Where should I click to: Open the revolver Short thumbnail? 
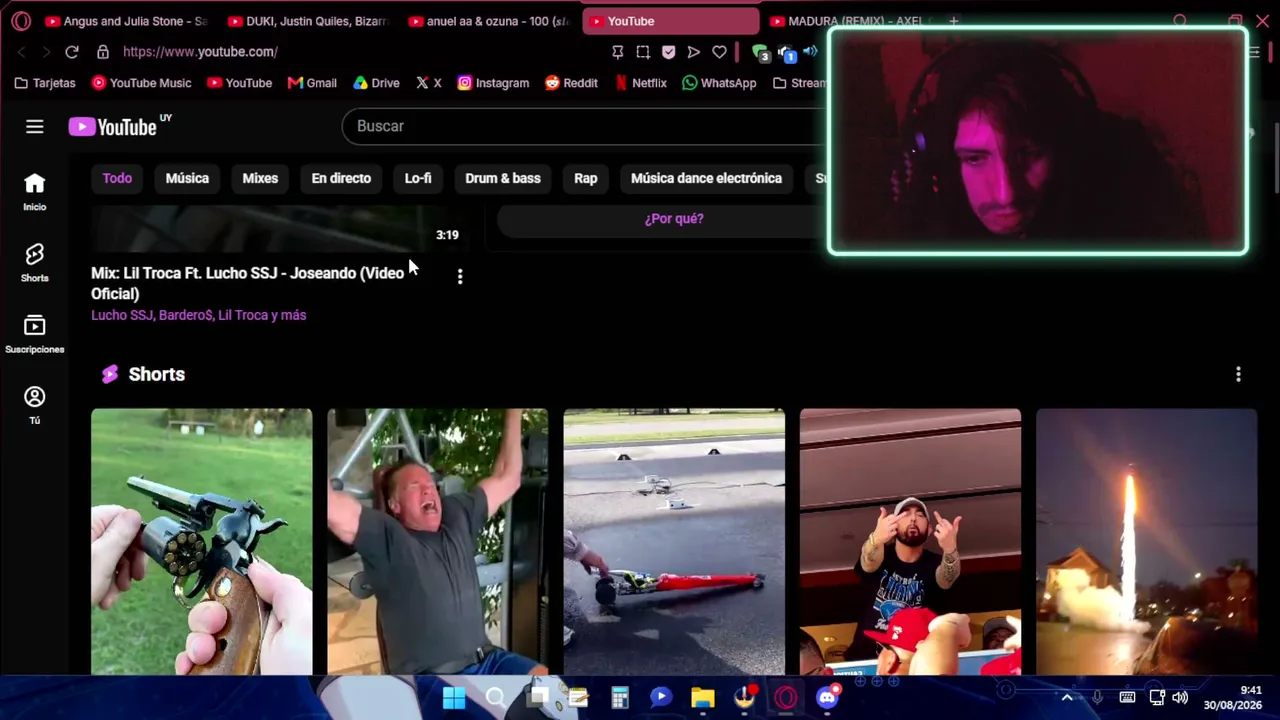point(202,541)
